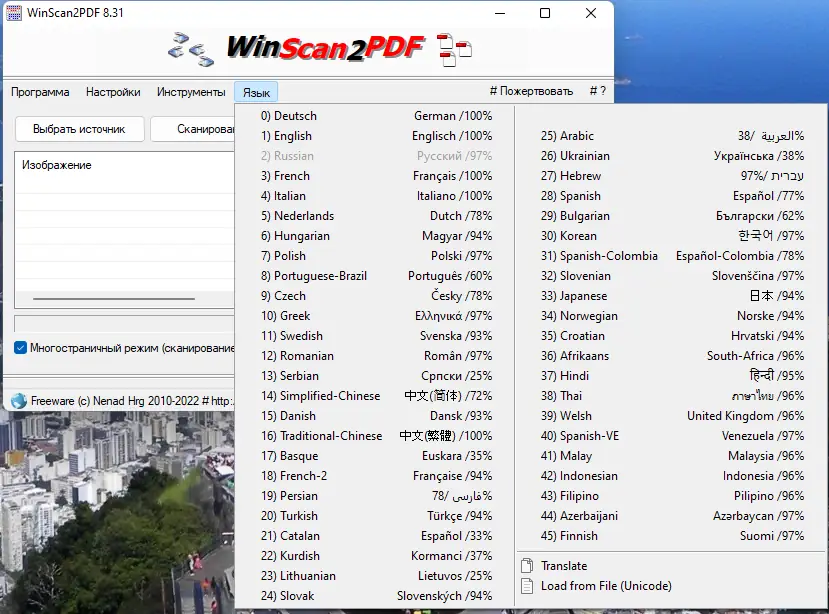Viewport: 829px width, 614px height.
Task: Choose 3) French language
Action: pyautogui.click(x=376, y=176)
